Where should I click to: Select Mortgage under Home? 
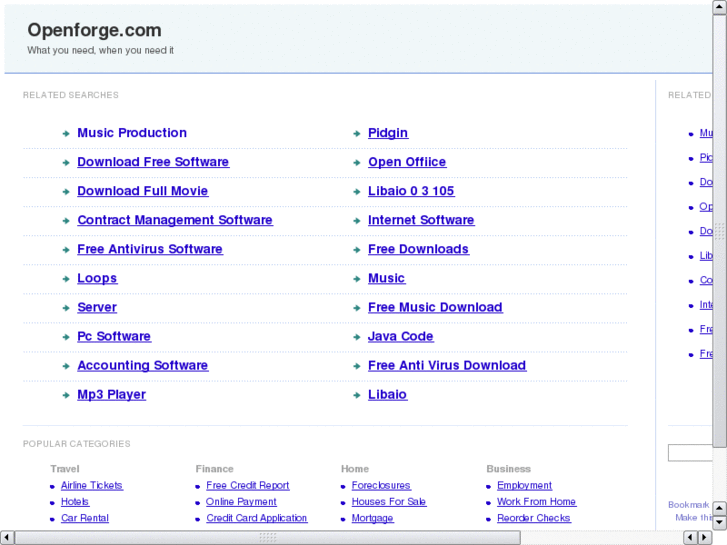click(372, 518)
